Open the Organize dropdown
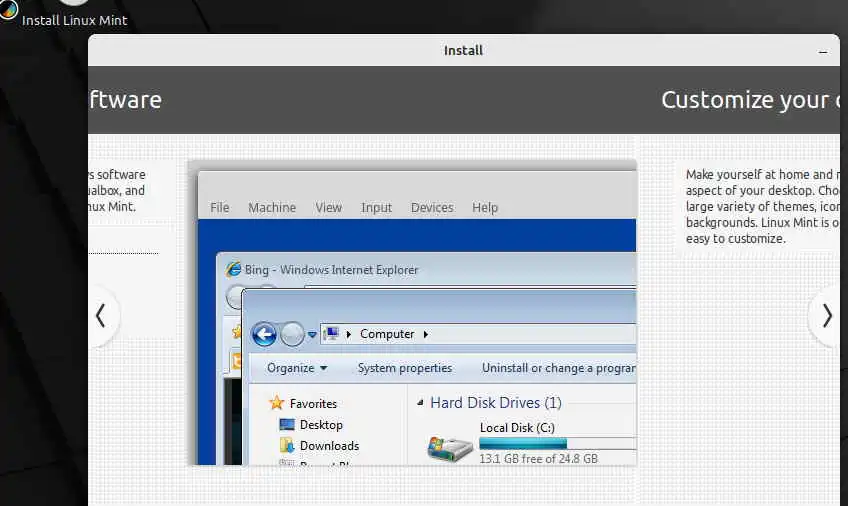The height and width of the screenshot is (506, 848). tap(297, 368)
